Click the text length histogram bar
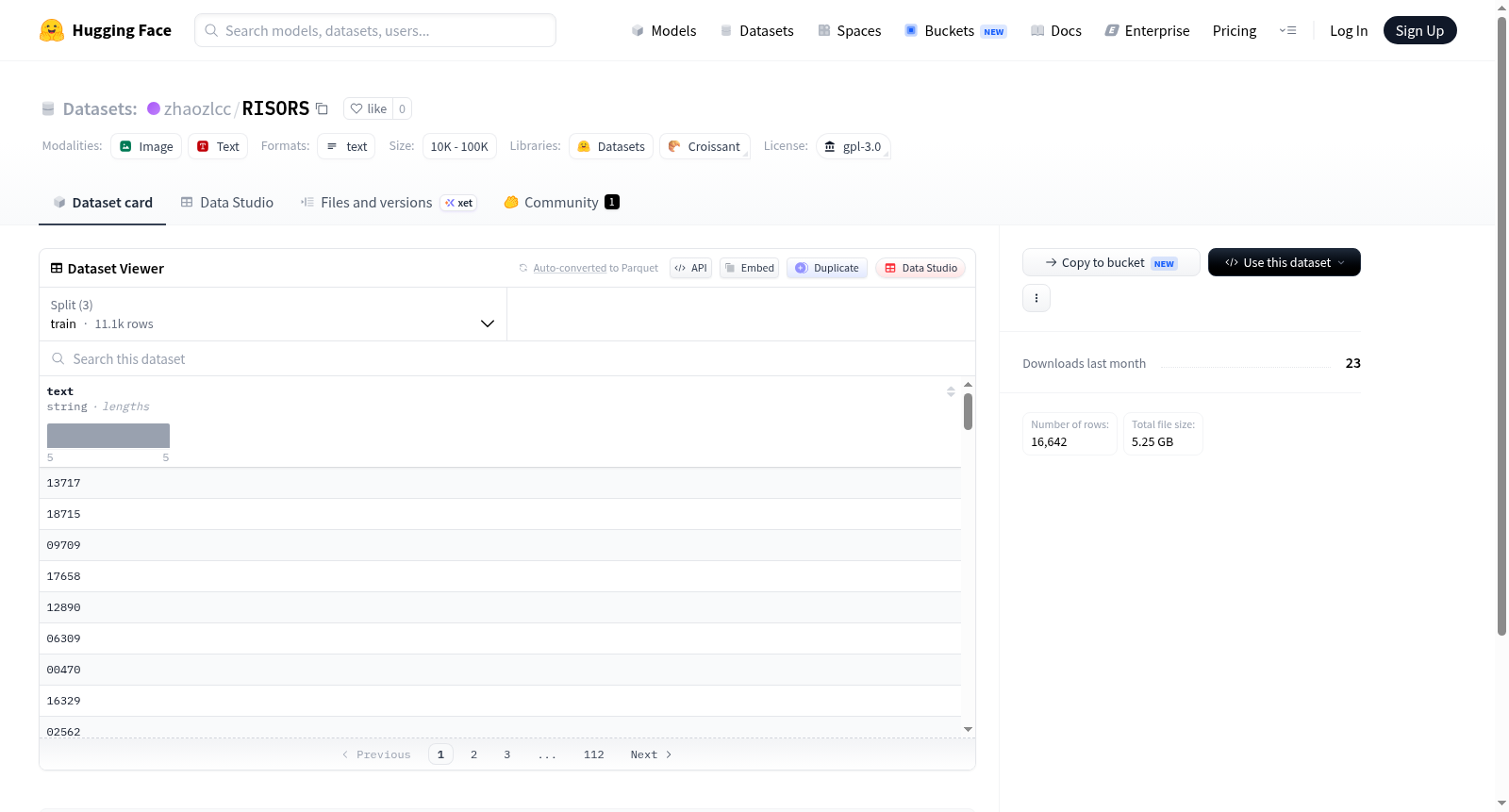 point(108,436)
